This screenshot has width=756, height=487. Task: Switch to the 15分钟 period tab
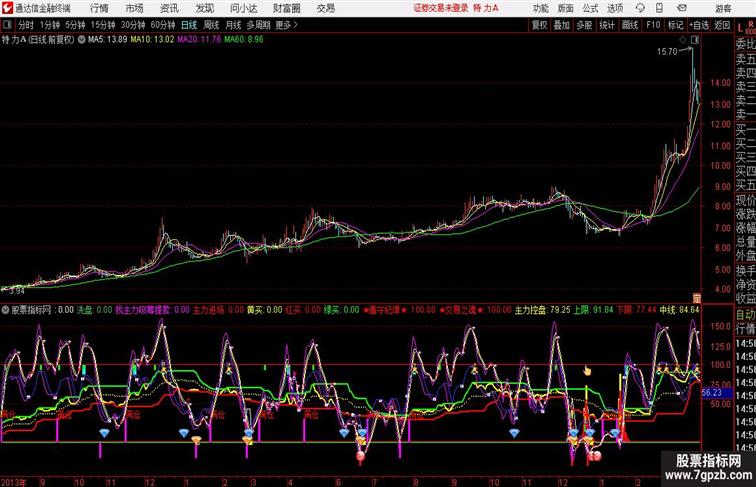coord(103,25)
